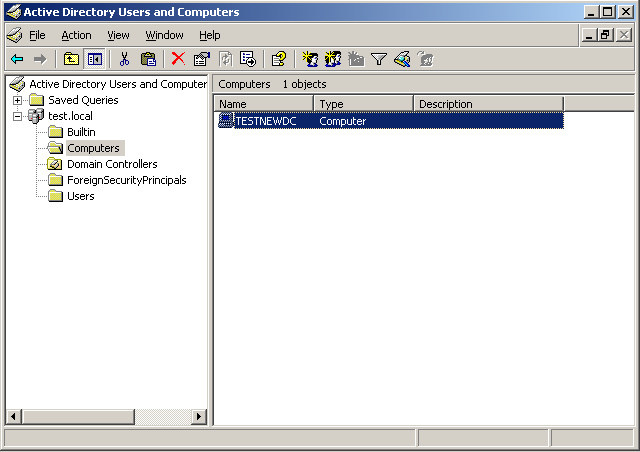640x452 pixels.
Task: Open the Action menu
Action: coord(76,36)
